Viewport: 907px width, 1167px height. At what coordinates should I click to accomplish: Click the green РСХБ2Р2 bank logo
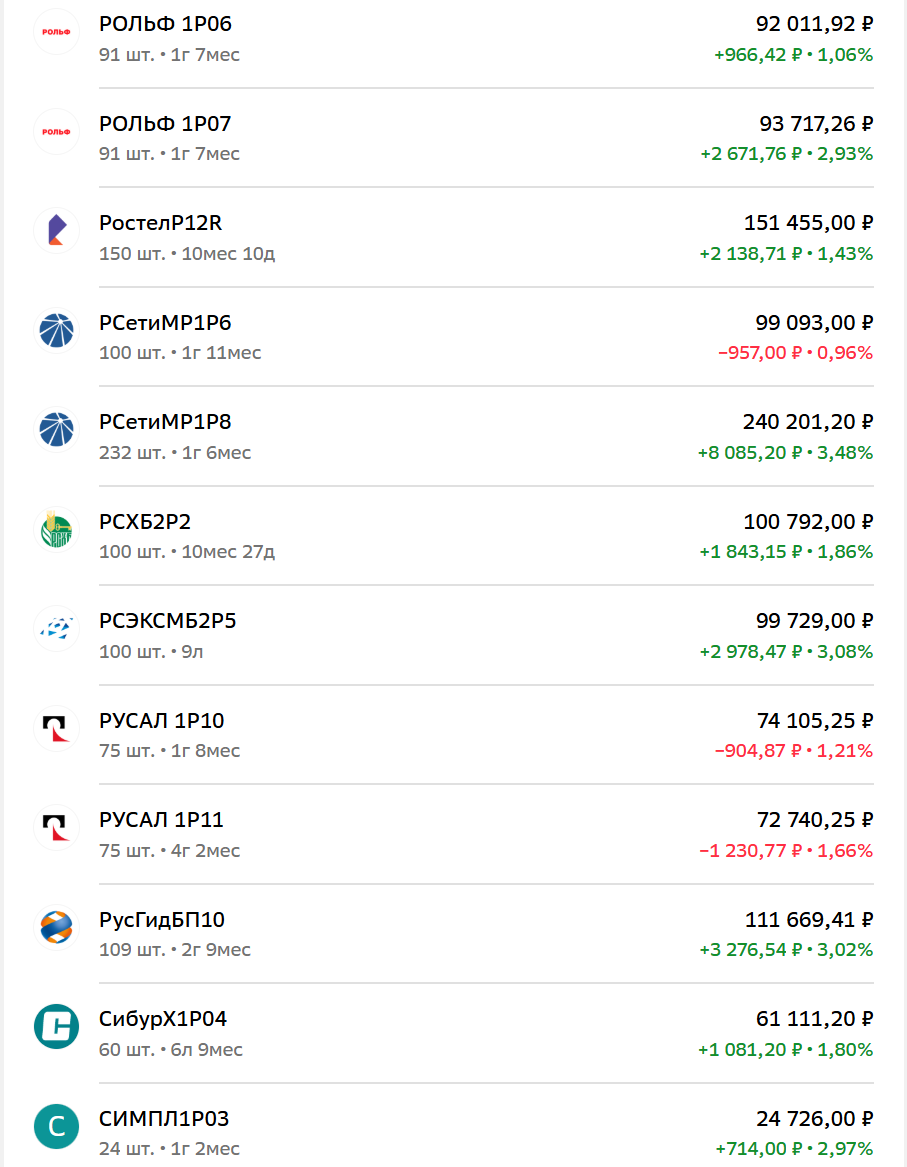[57, 530]
